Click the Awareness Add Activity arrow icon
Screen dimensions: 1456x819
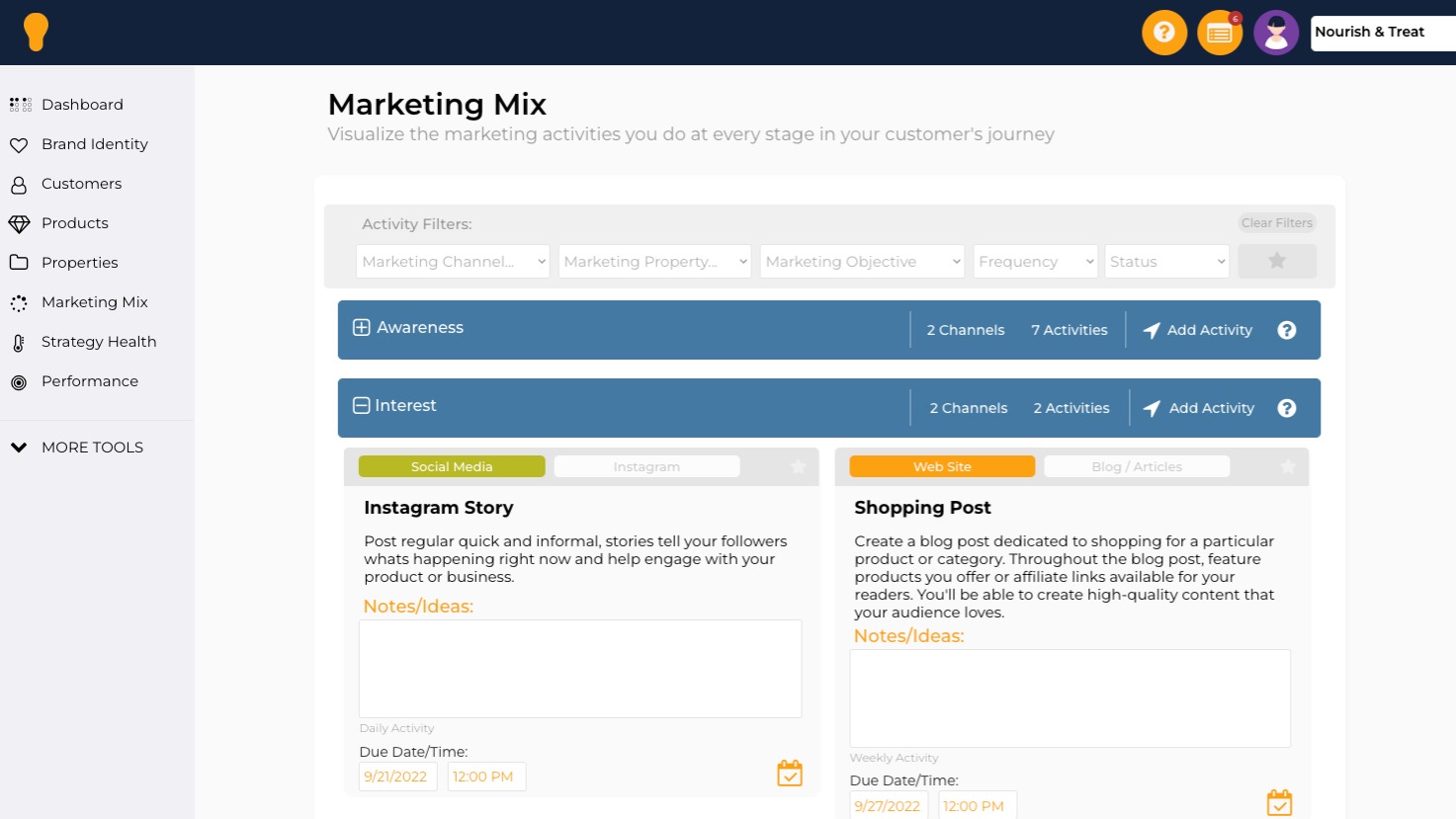1152,330
